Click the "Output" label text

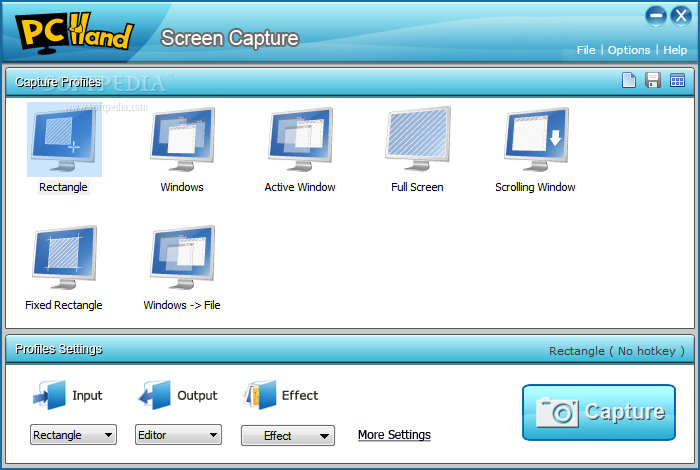click(197, 395)
